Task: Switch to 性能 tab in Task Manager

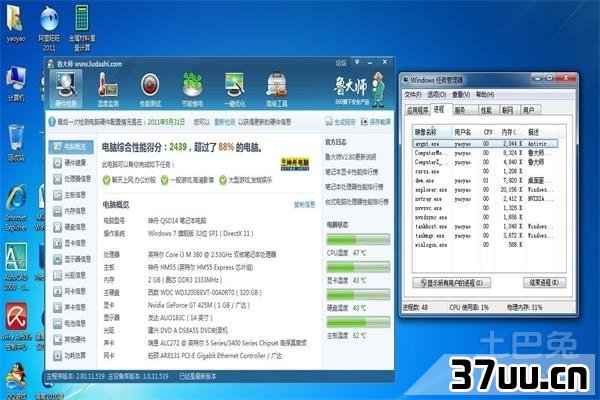Action: tap(486, 110)
